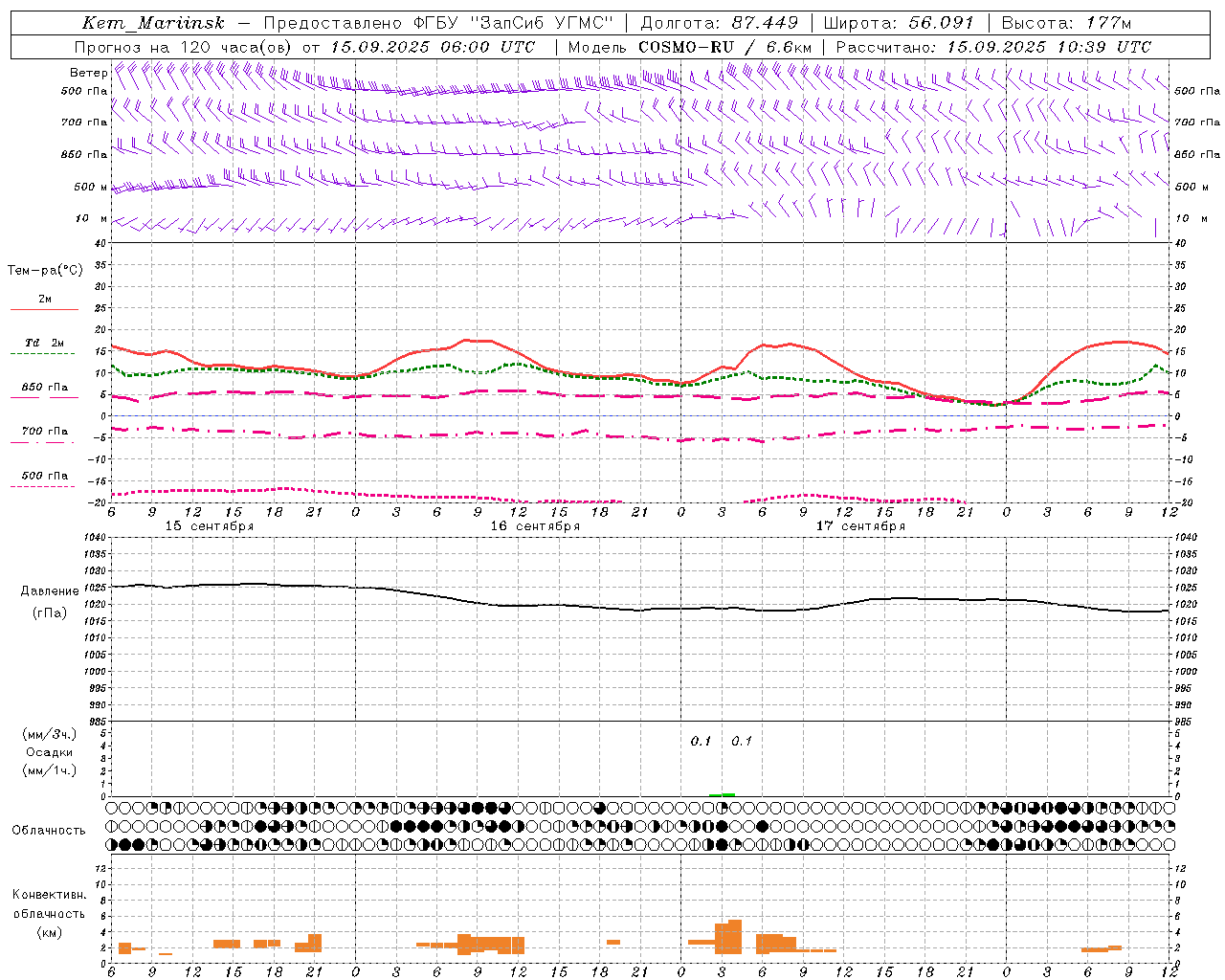Click the "(мм/1ч.)" precipitation unit label
This screenshot has height=980, width=1225.
pyautogui.click(x=50, y=770)
